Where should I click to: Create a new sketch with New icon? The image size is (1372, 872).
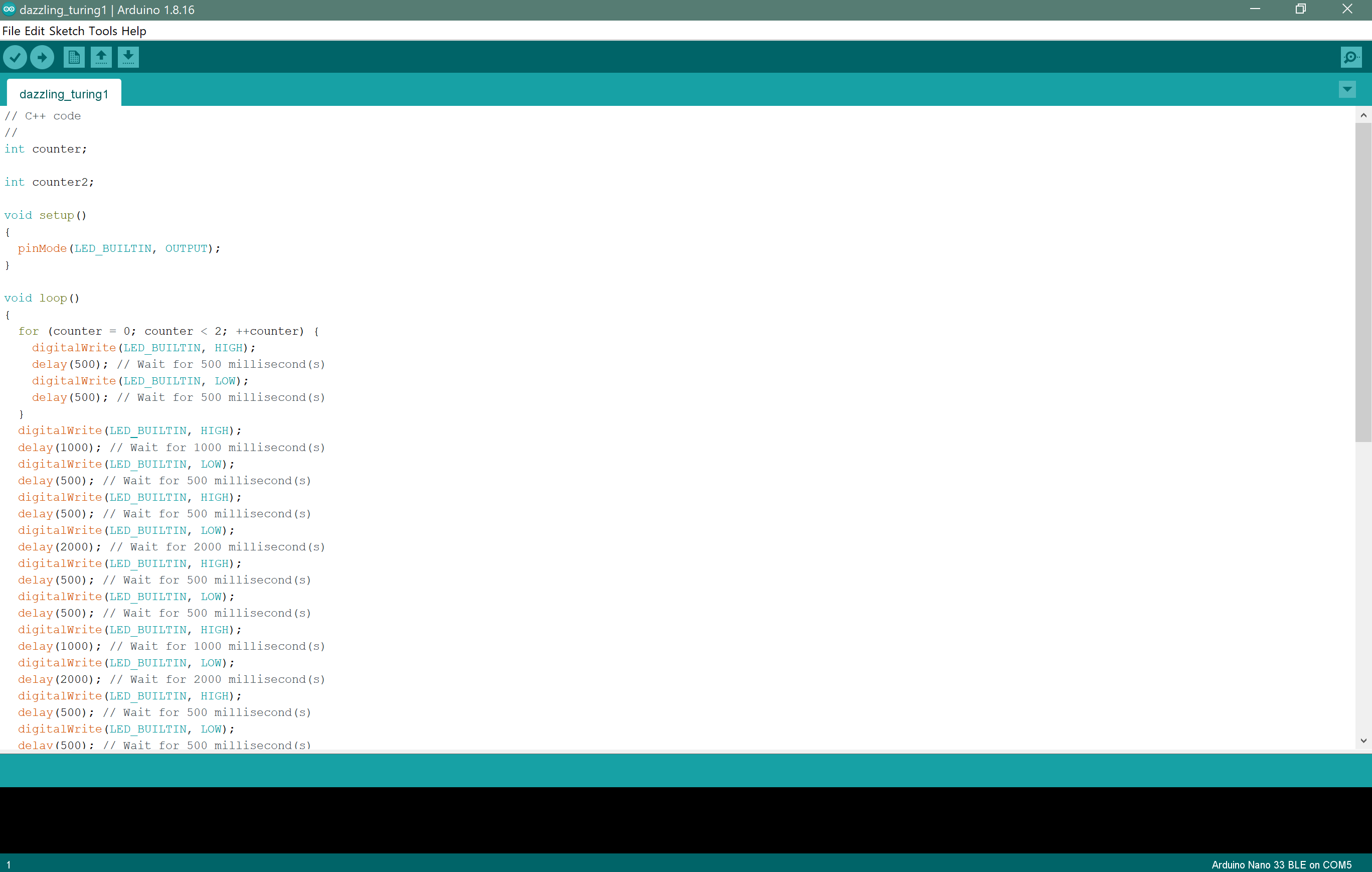coord(74,57)
